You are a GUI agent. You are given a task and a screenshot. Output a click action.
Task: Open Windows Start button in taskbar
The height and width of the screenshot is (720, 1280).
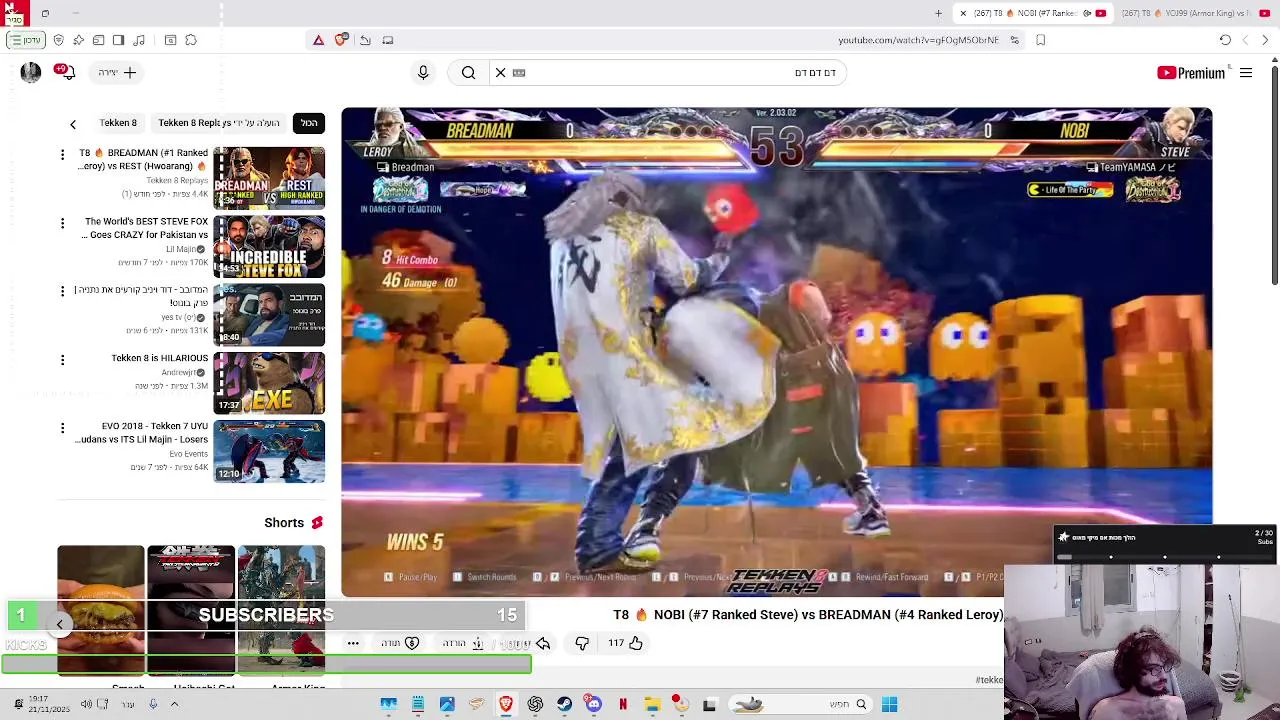click(x=889, y=704)
